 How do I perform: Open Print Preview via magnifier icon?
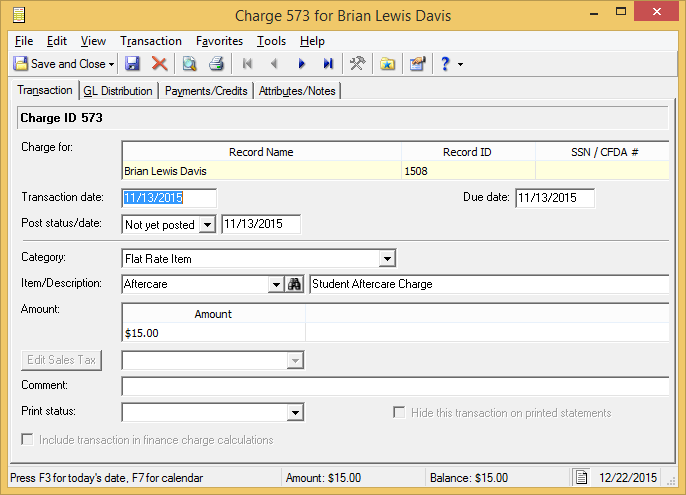click(189, 64)
